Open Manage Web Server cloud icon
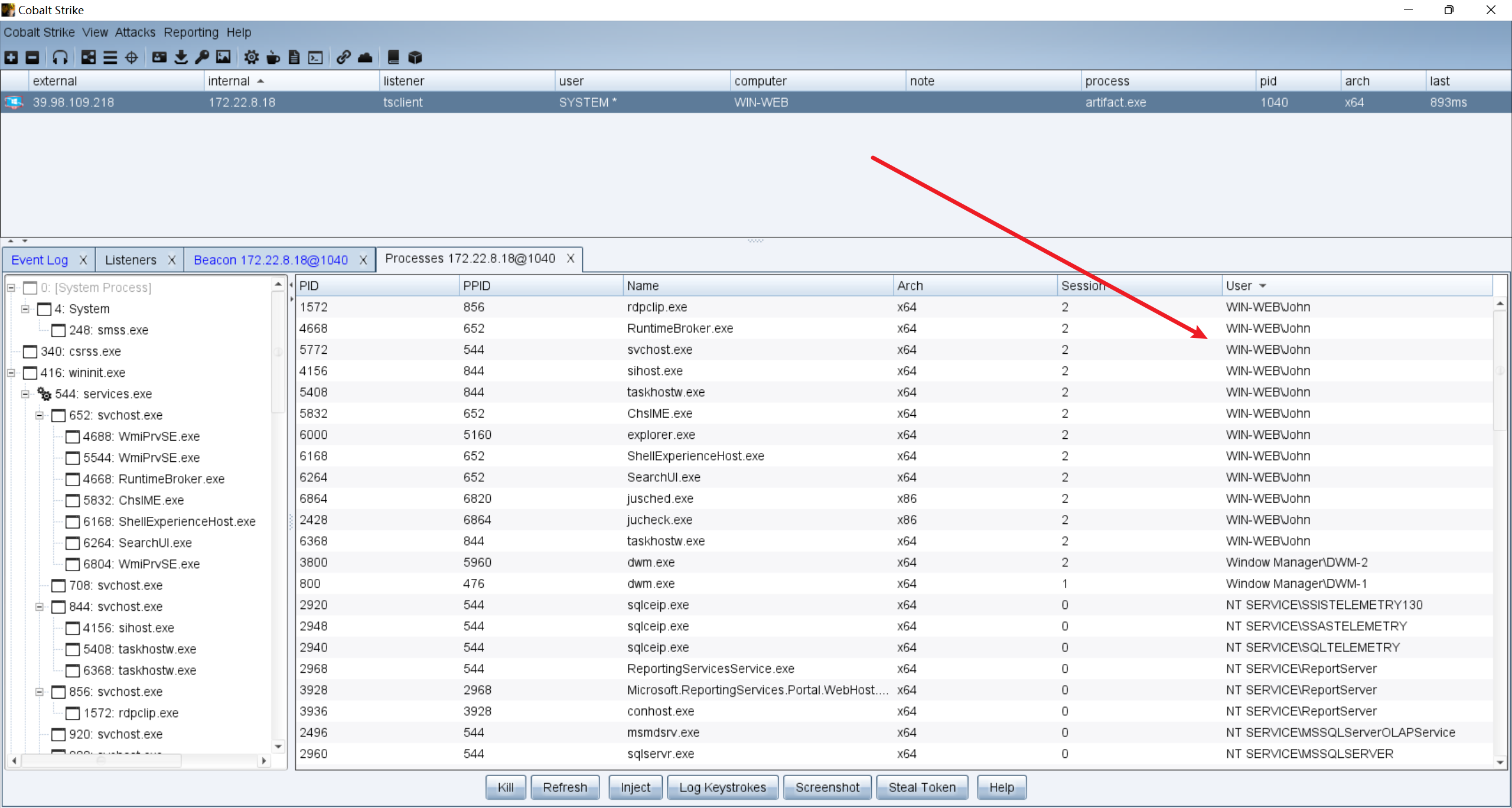Image resolution: width=1512 pixels, height=808 pixels. click(x=365, y=57)
